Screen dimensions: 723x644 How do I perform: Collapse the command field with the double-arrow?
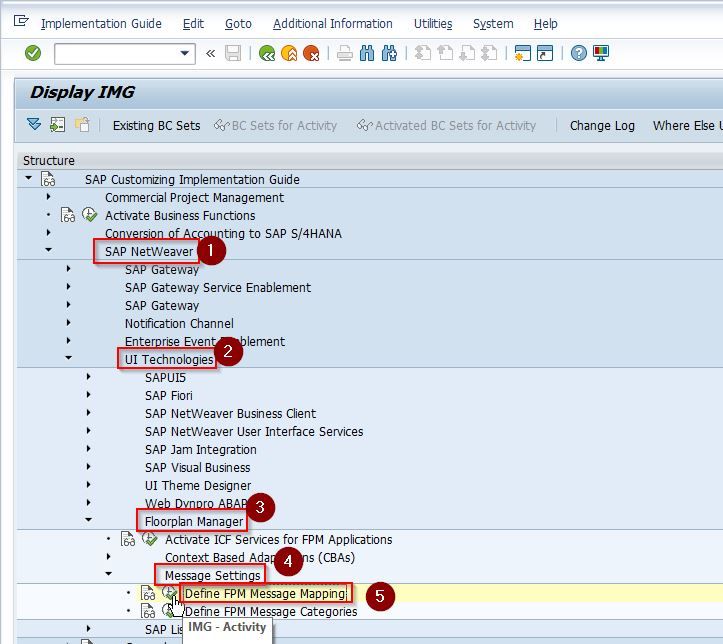point(211,54)
